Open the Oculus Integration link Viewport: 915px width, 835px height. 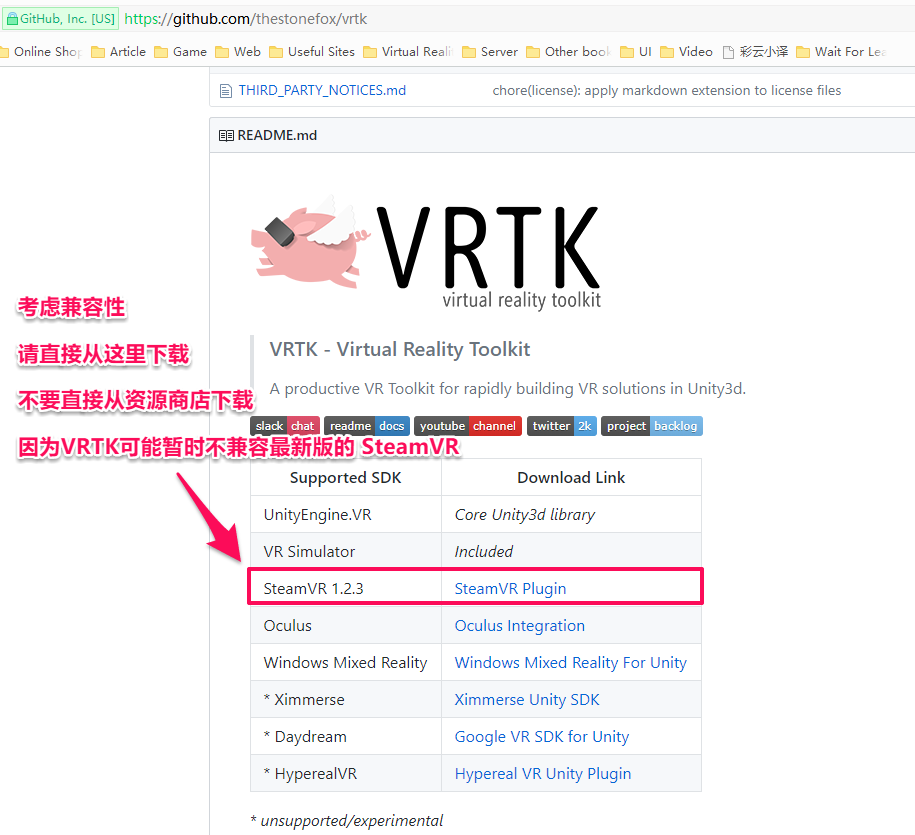pos(519,625)
